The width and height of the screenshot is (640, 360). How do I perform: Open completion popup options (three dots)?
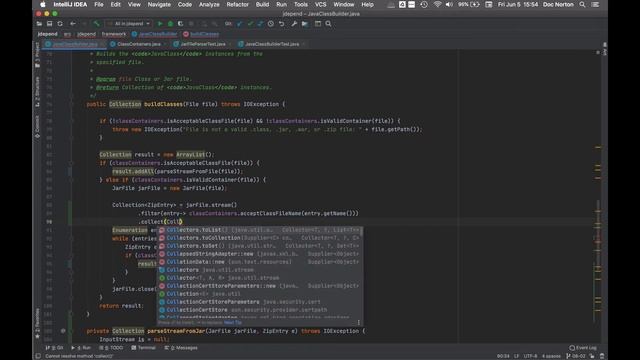pos(359,322)
